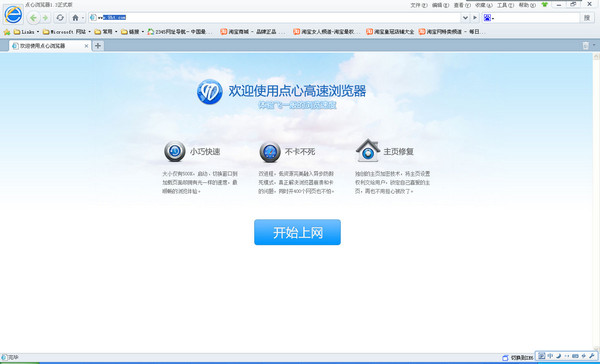
Task: Go forward with the green forward arrow
Action: coord(46,18)
